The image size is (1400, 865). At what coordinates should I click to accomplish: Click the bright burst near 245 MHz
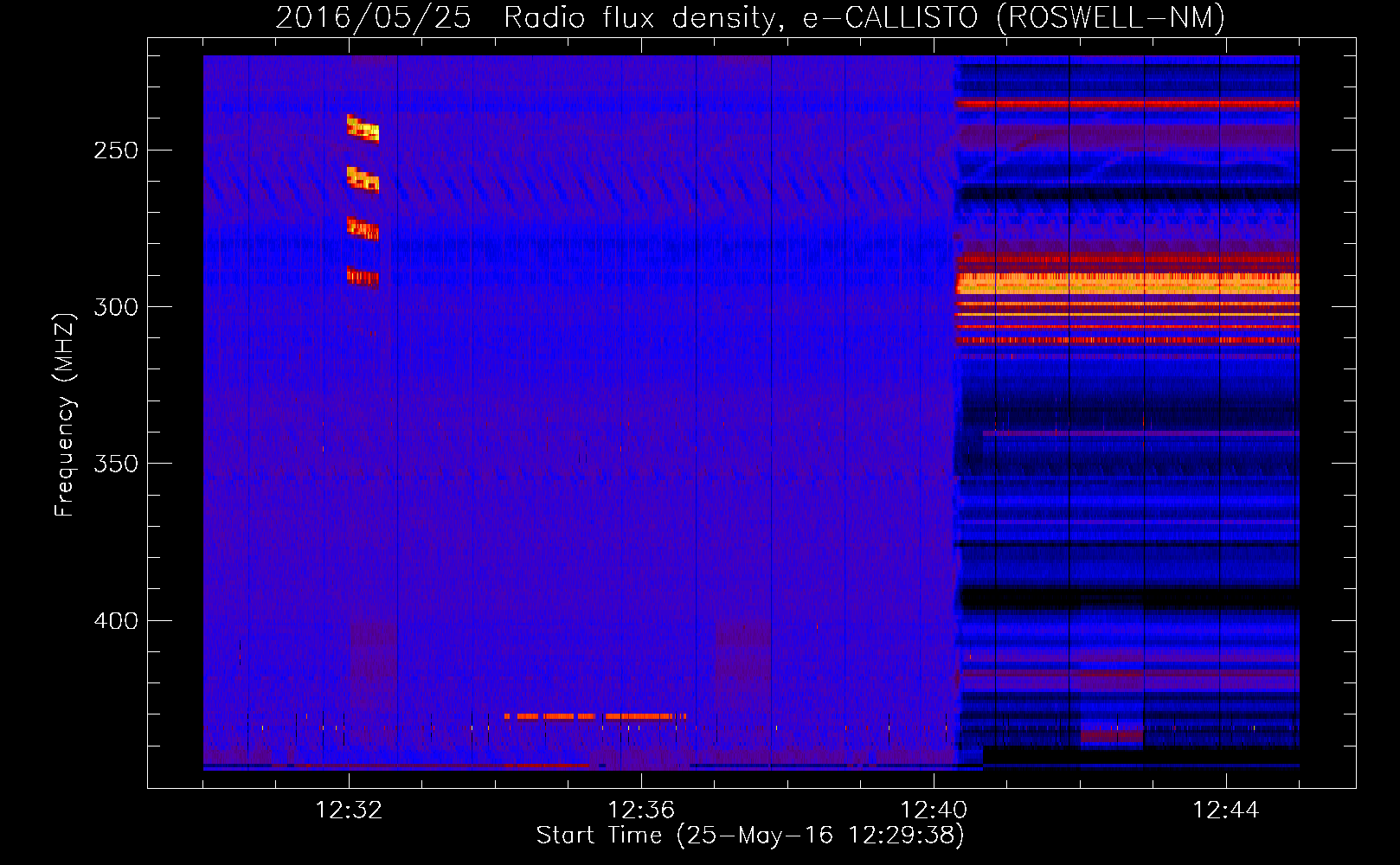(363, 128)
